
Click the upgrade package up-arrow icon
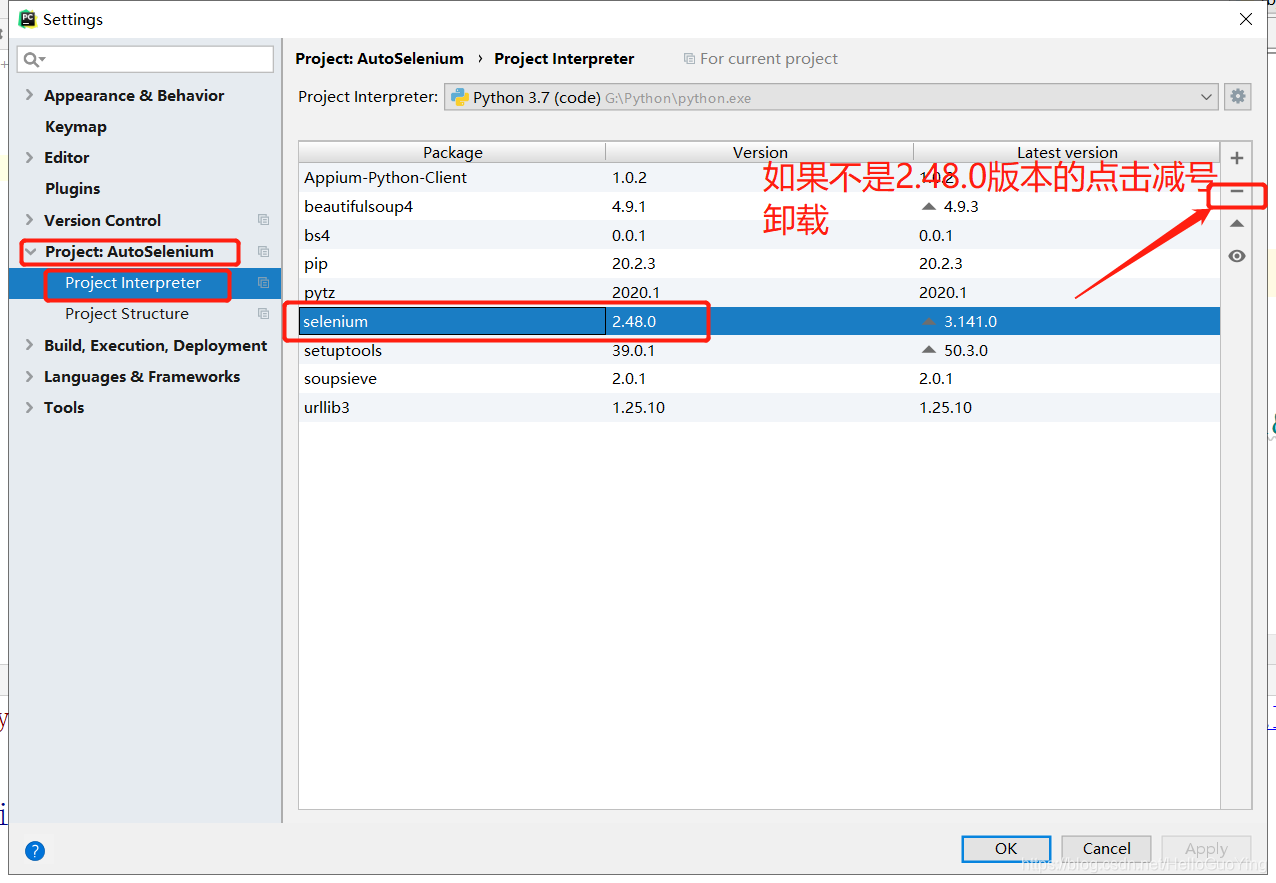pyautogui.click(x=1237, y=224)
